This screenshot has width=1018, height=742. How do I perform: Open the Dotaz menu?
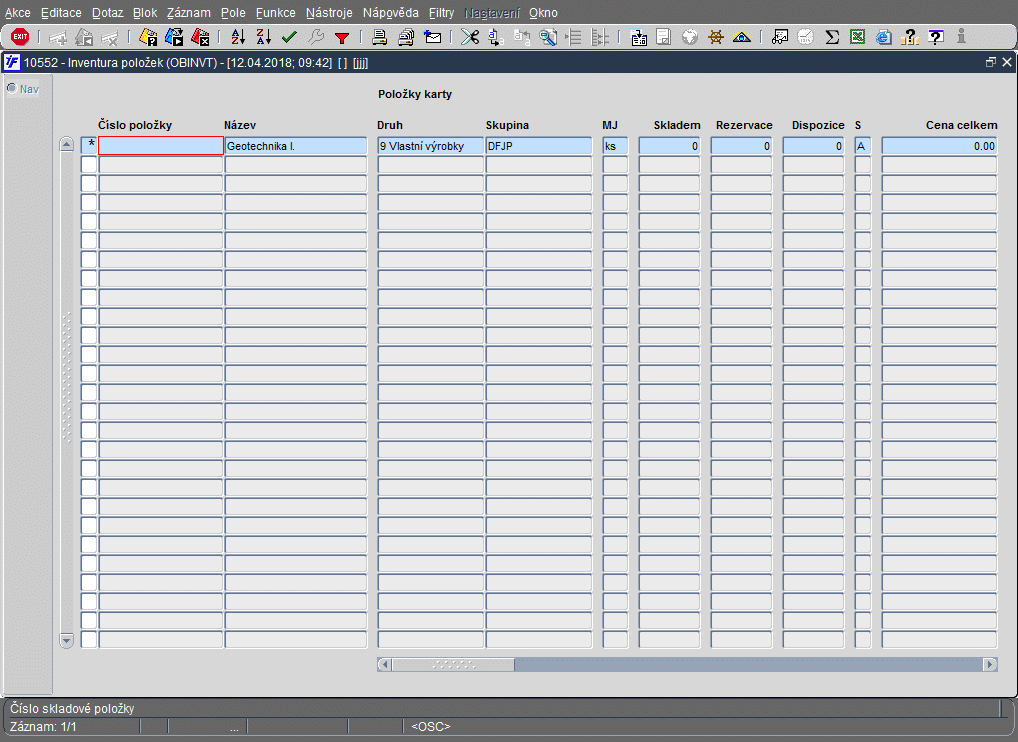pyautogui.click(x=107, y=13)
